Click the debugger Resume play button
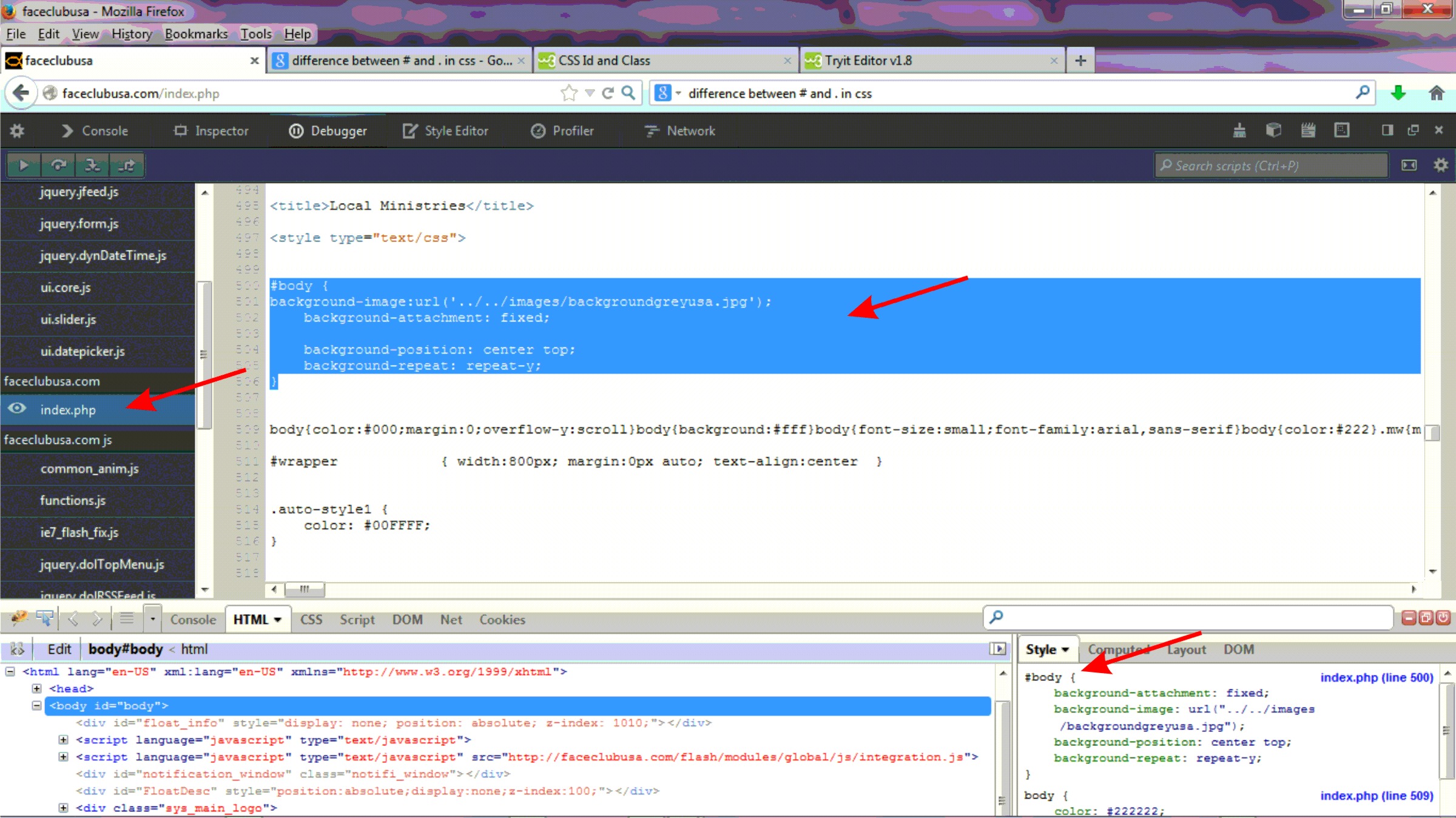This screenshot has width=1456, height=818. (24, 165)
